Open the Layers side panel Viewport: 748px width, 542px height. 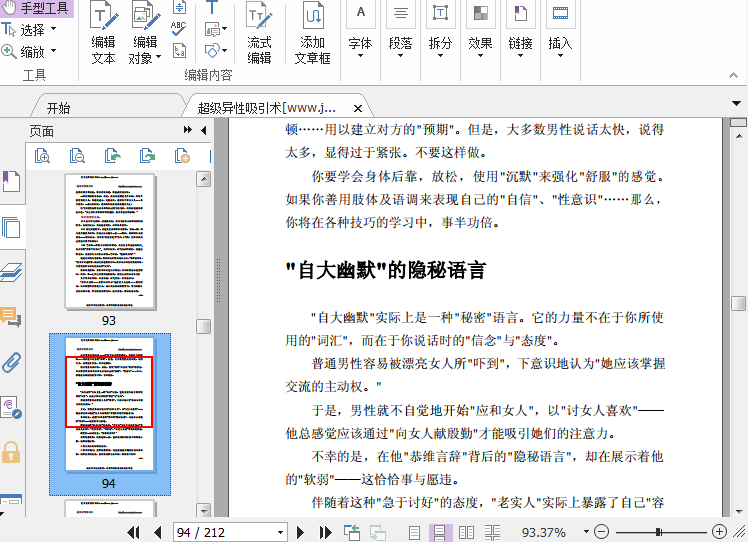tap(11, 272)
